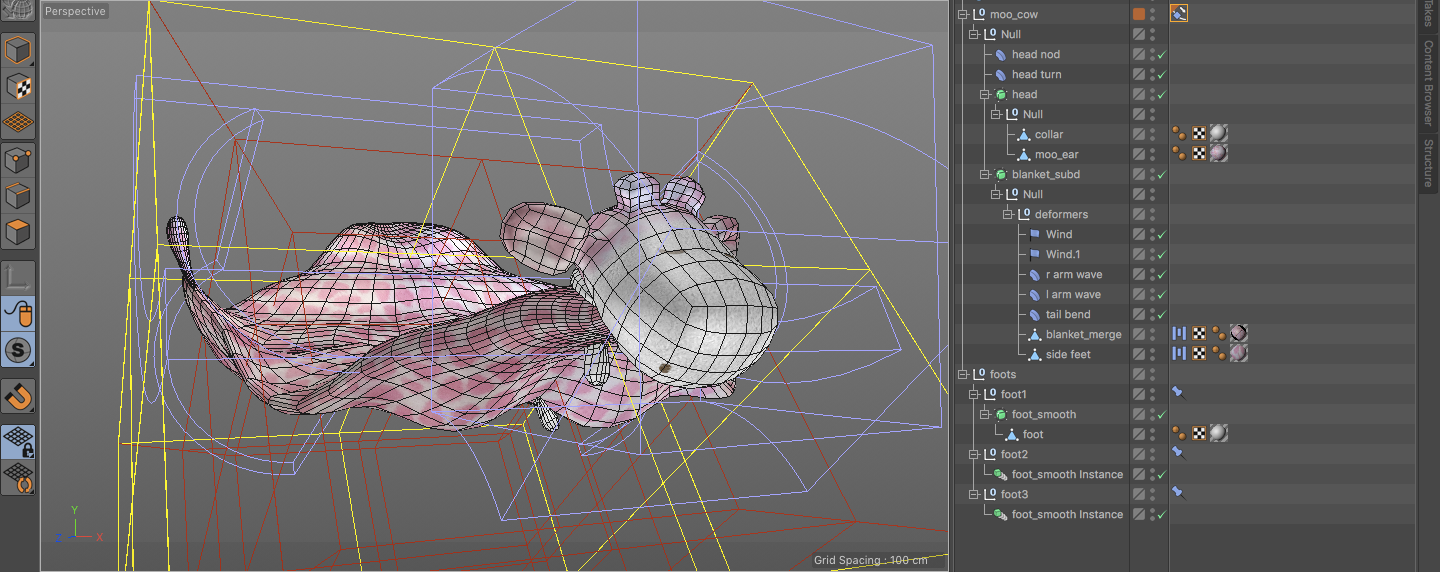Enable Snap magnet icon

[x=19, y=396]
